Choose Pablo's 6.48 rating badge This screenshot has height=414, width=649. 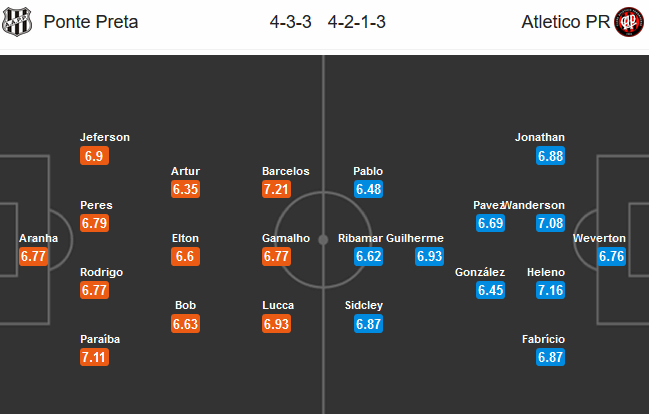click(368, 189)
